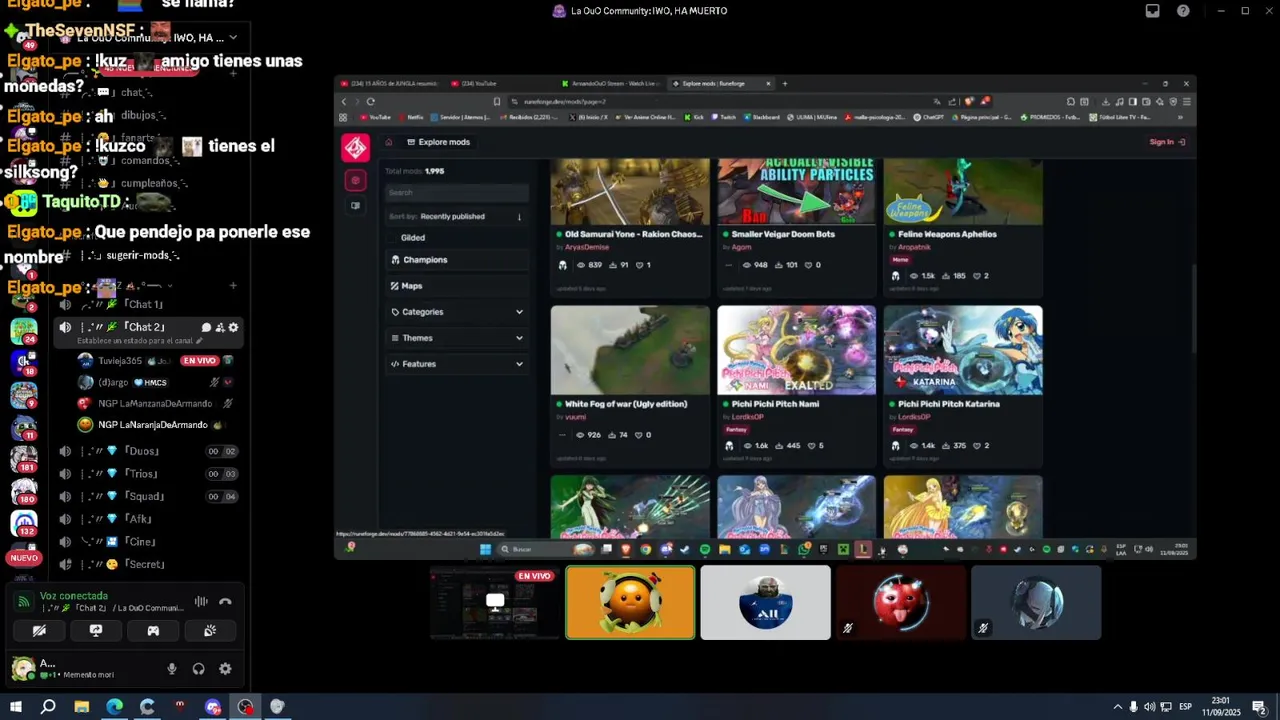Select the orange avatar participant tile

pyautogui.click(x=630, y=603)
